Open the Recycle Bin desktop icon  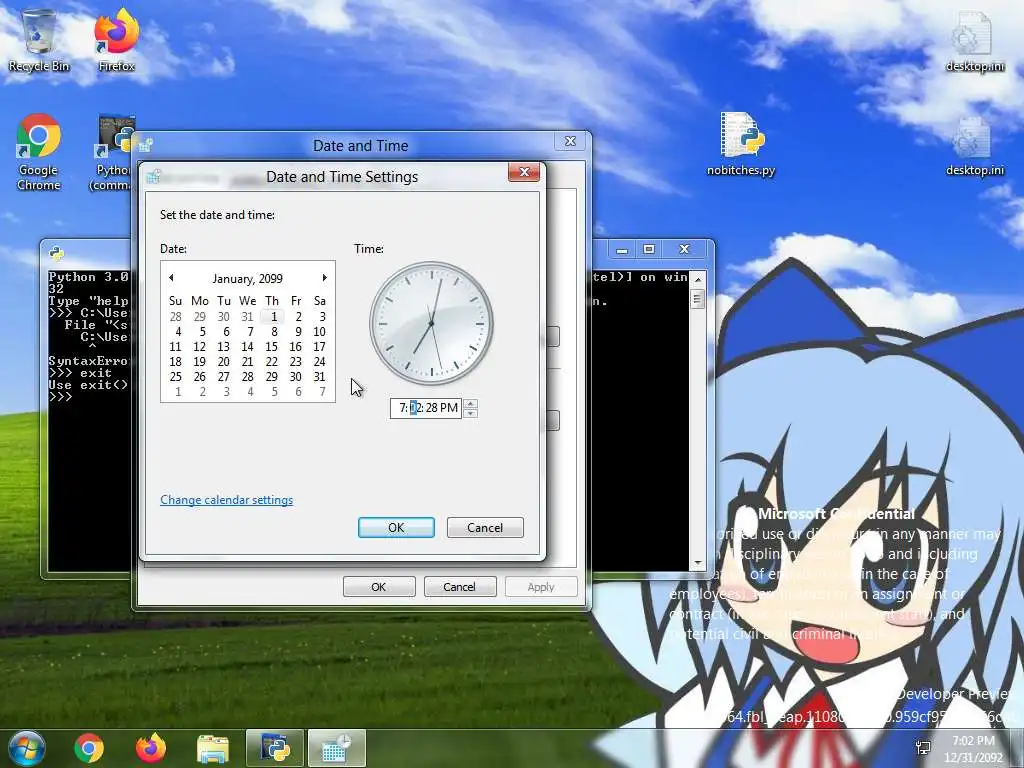click(x=39, y=39)
